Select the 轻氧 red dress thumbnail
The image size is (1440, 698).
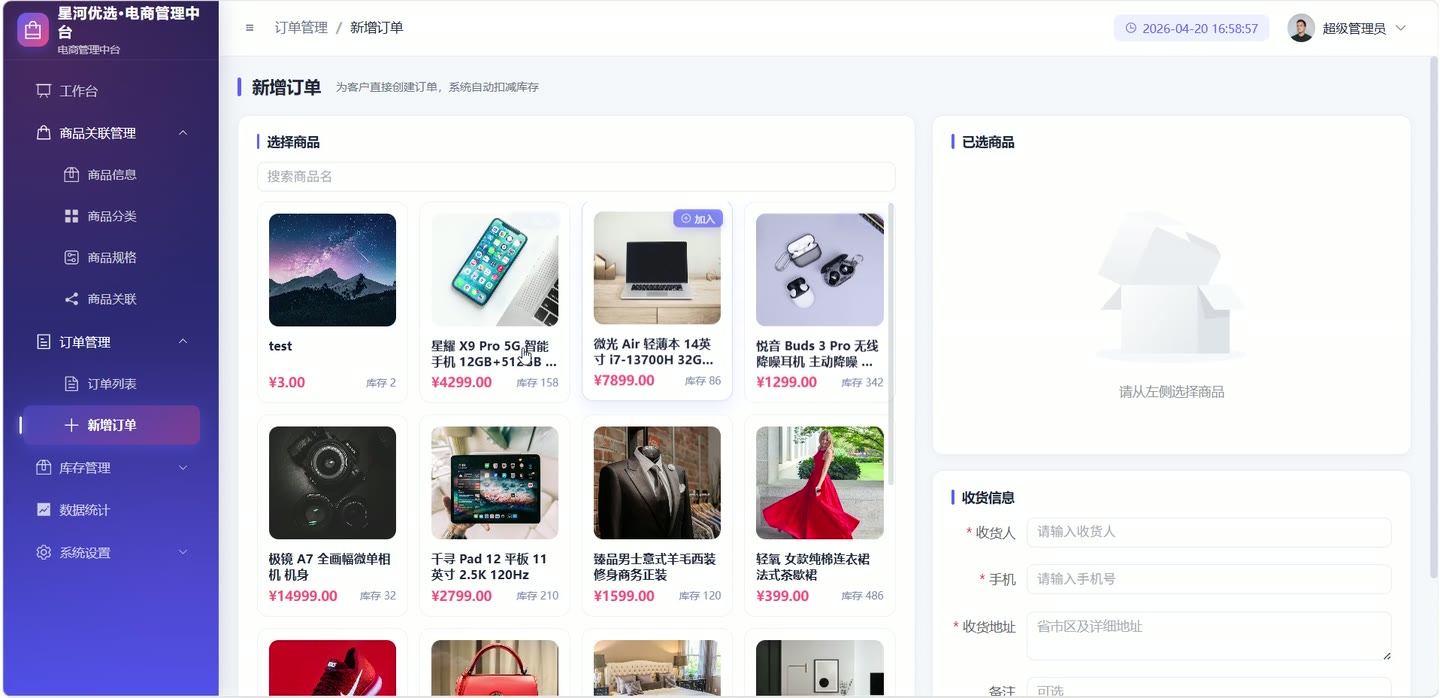(x=819, y=483)
